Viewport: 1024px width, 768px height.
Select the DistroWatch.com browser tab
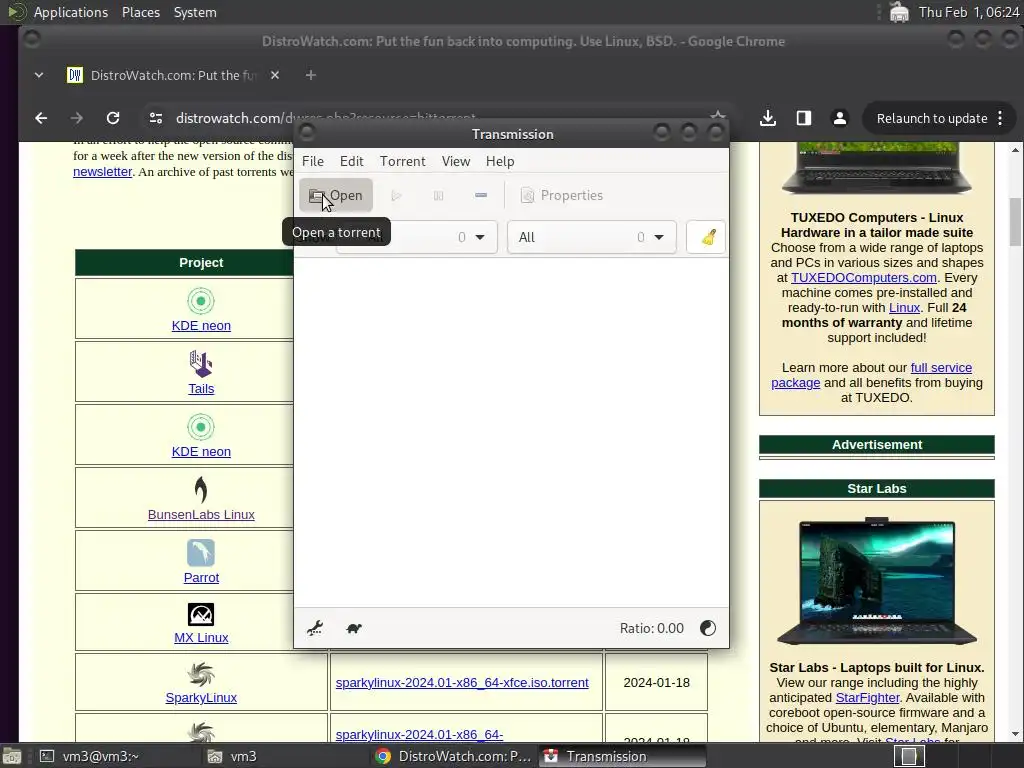point(173,75)
